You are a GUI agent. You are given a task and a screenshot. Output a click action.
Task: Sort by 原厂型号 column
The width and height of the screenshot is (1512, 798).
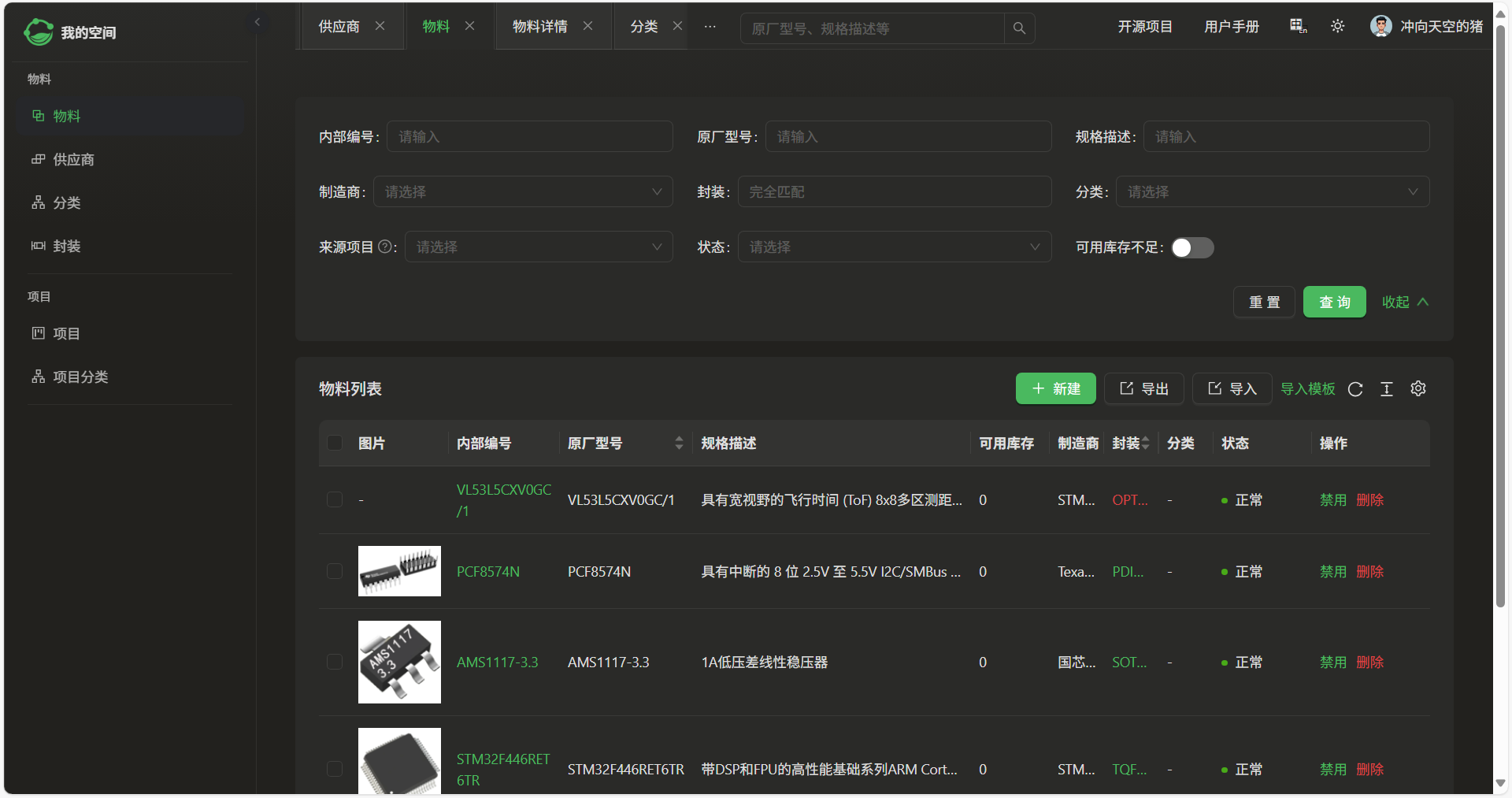pos(679,443)
